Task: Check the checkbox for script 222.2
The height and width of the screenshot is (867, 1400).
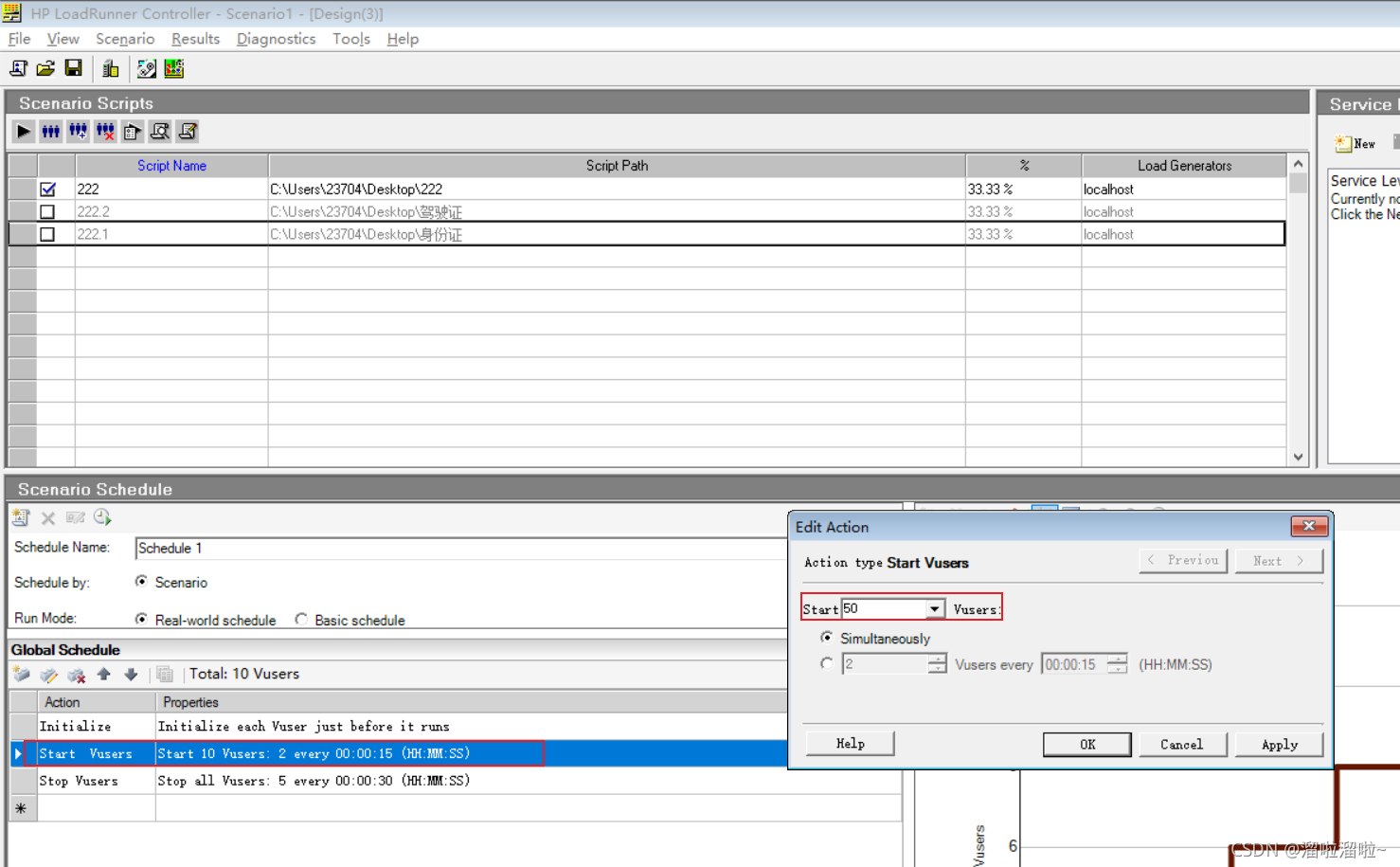Action: [x=47, y=212]
